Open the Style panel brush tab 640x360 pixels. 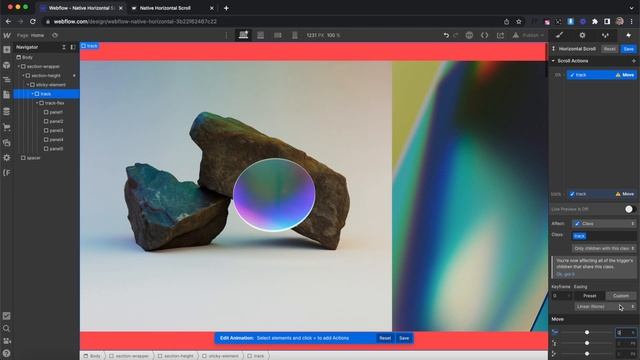click(560, 36)
